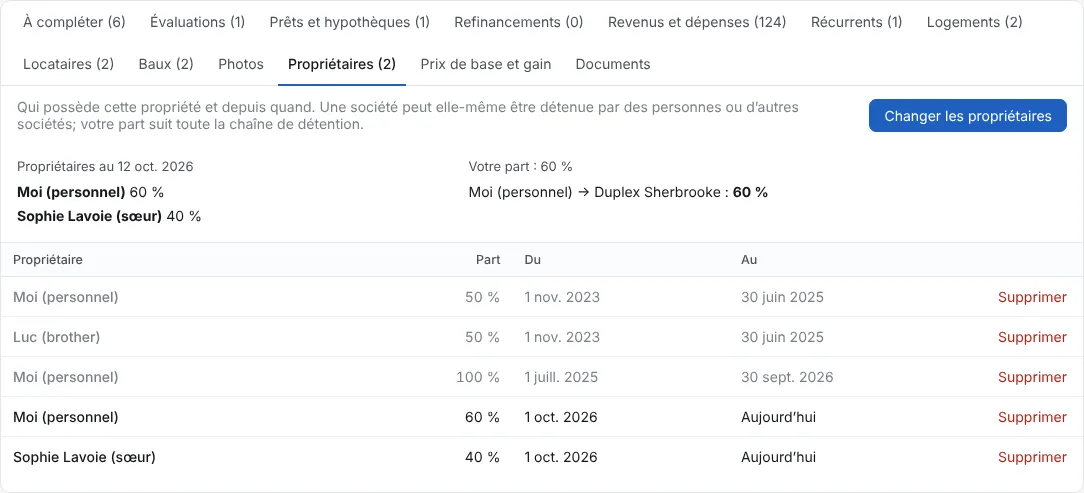
Task: Click 1 nov. 2023 in Luc row
Action: (563, 337)
